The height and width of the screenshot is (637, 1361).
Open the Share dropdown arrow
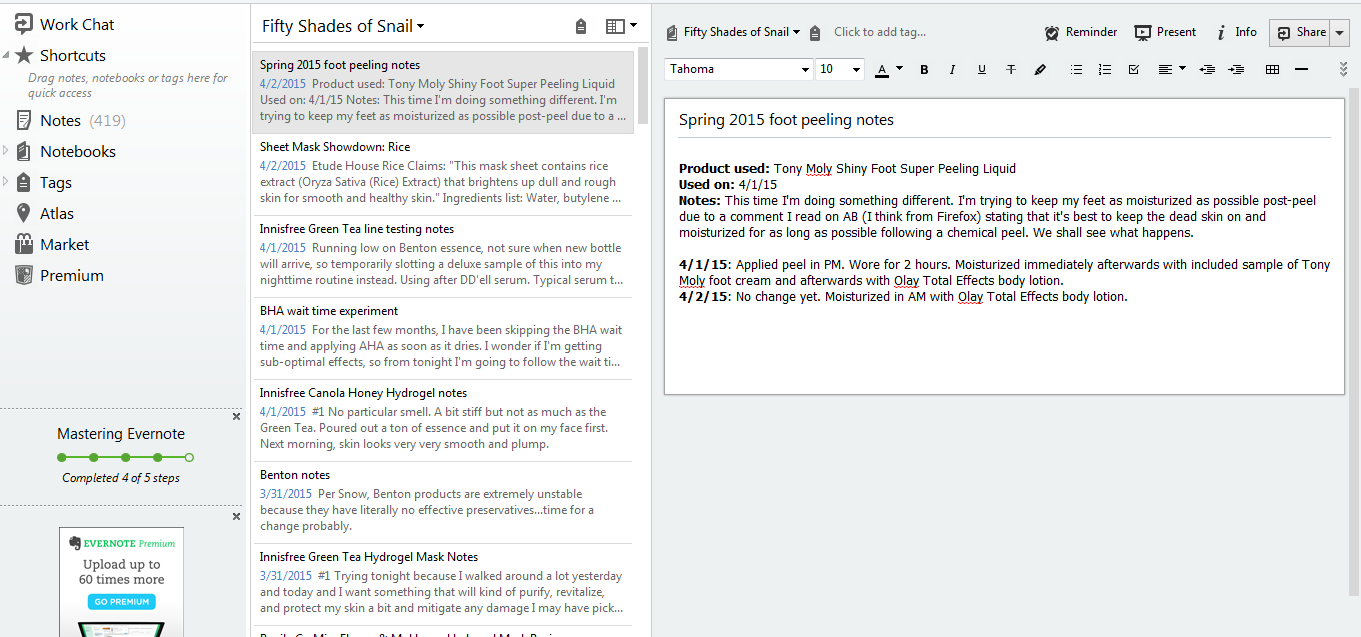pos(1340,33)
